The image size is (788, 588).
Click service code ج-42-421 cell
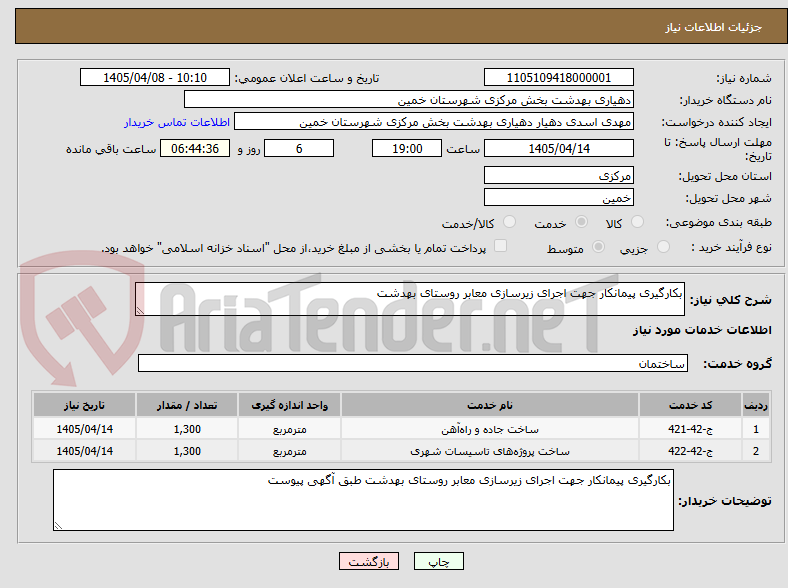pos(691,429)
